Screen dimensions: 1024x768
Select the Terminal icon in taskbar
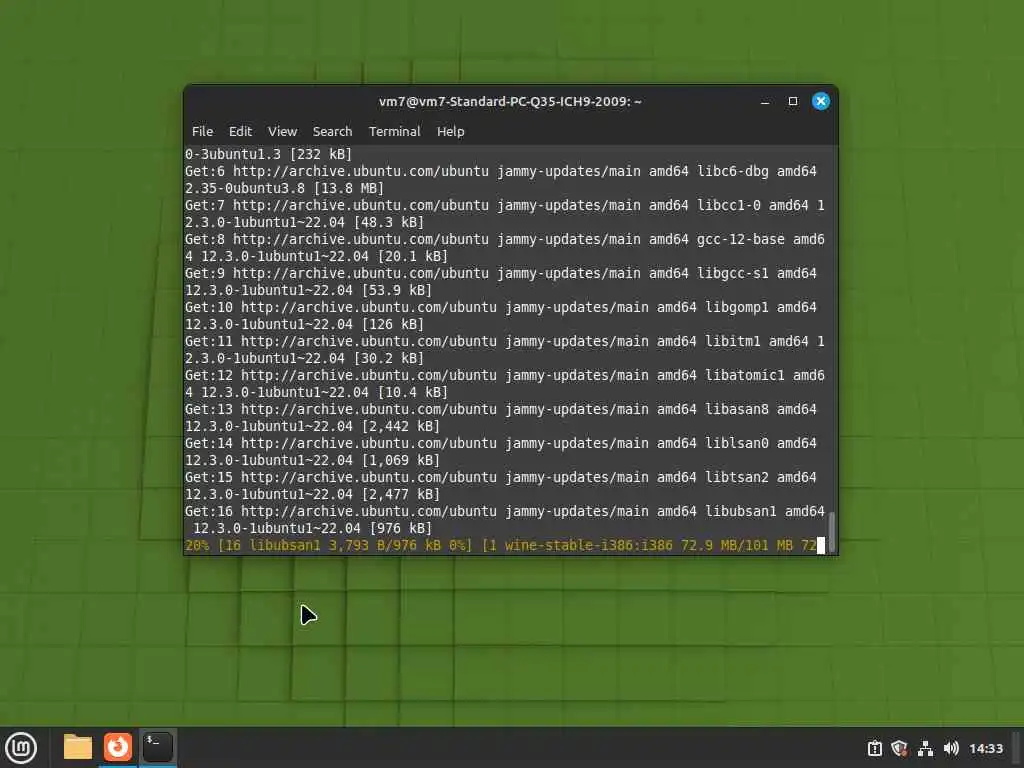pos(158,747)
